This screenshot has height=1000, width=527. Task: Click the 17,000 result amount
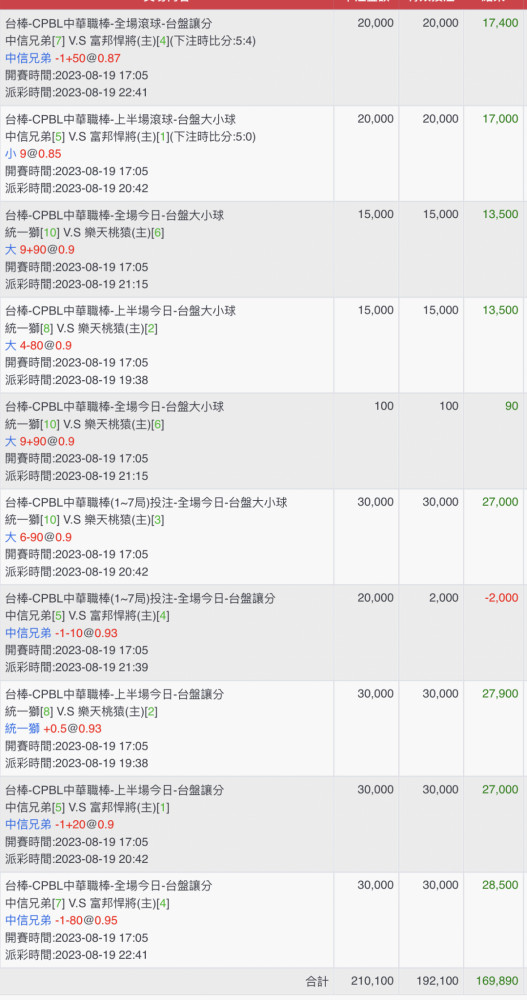click(x=500, y=119)
